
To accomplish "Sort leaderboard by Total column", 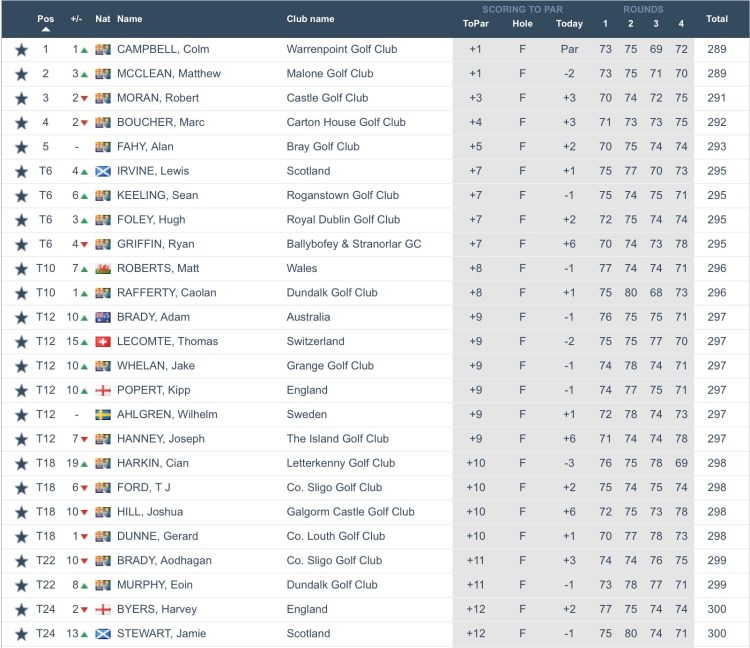I will [716, 18].
